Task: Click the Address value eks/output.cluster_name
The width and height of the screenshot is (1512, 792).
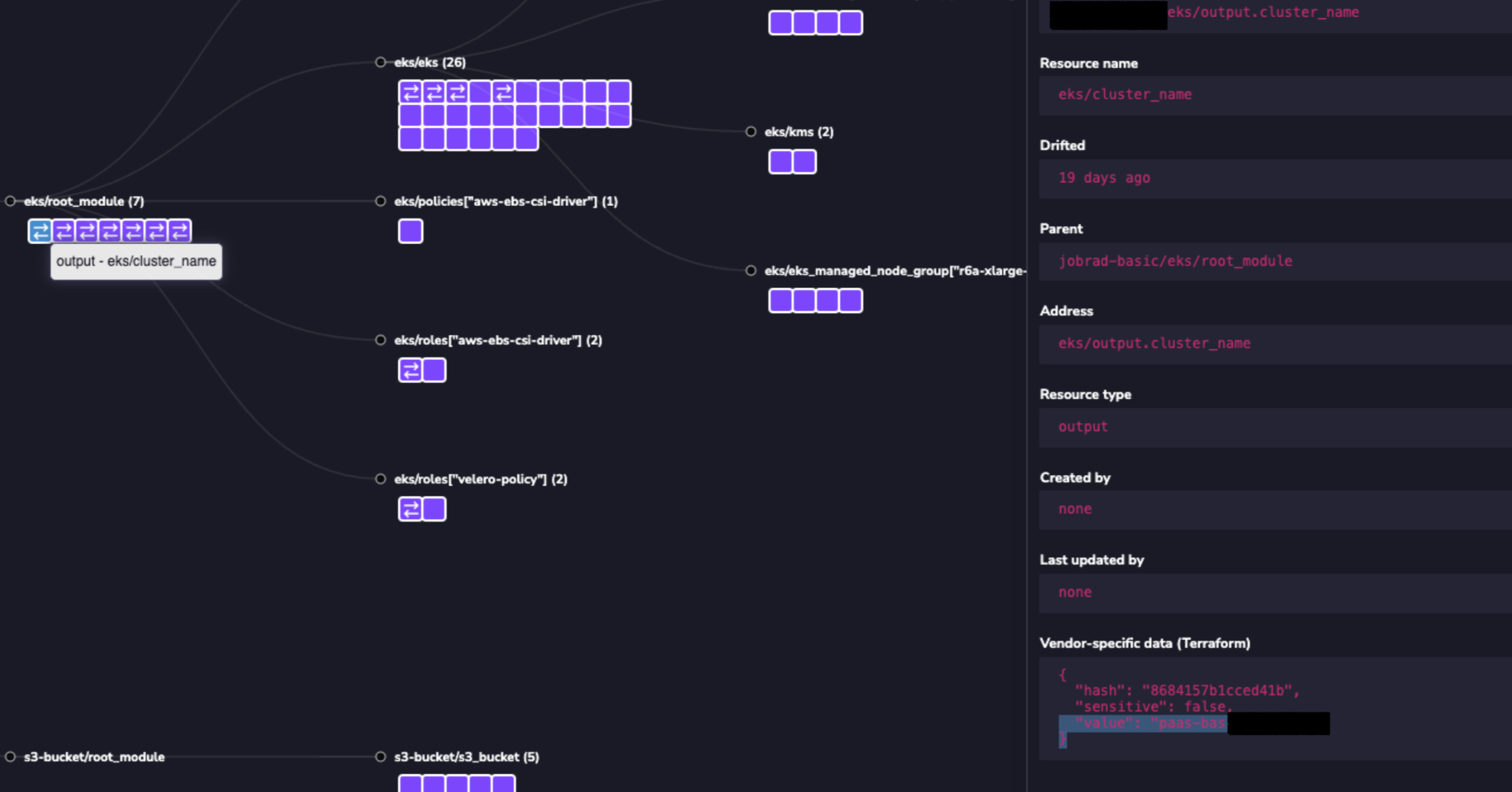Action: (x=1154, y=343)
